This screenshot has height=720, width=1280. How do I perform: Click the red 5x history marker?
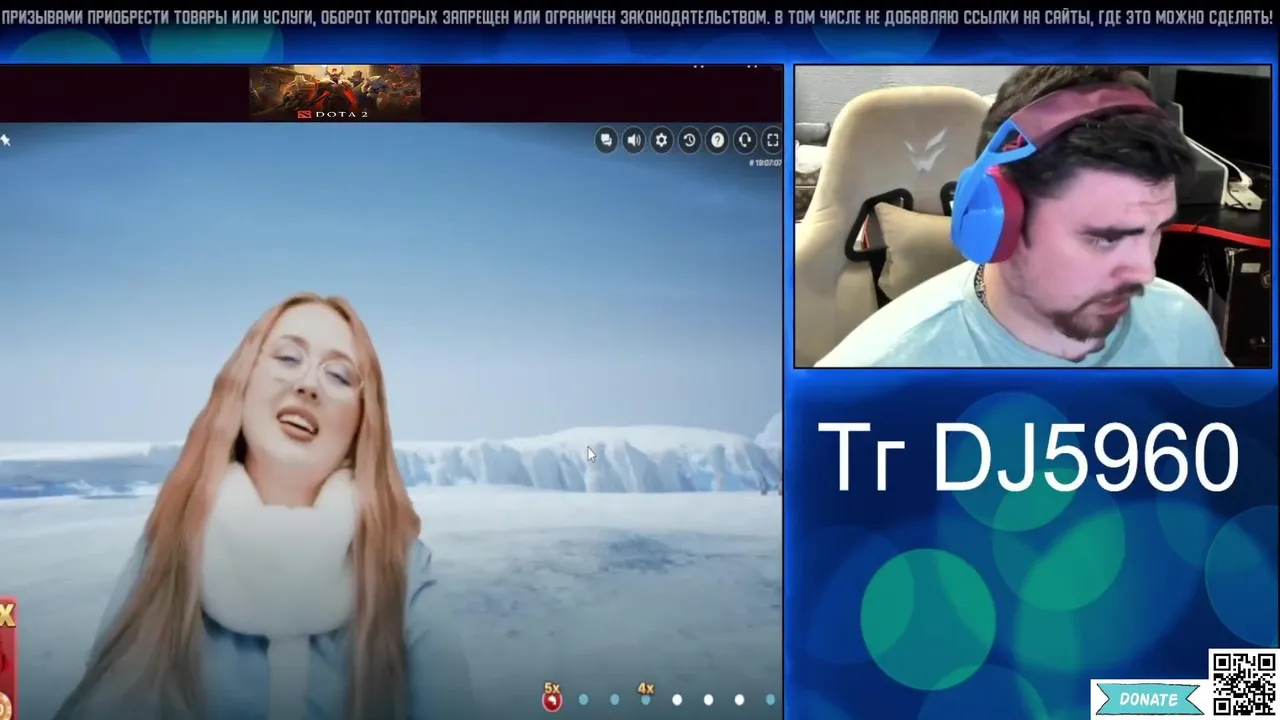[551, 697]
